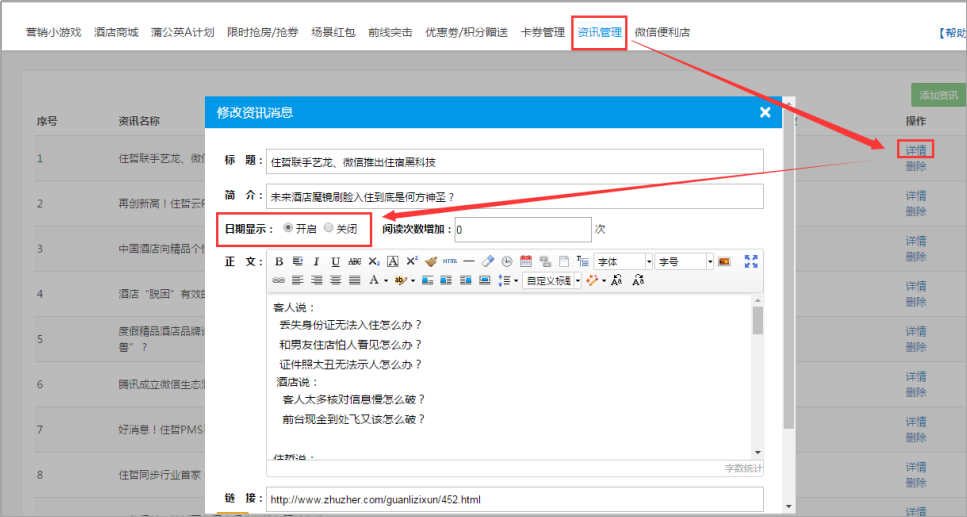Open 营销小游戏 nav tab

54,32
